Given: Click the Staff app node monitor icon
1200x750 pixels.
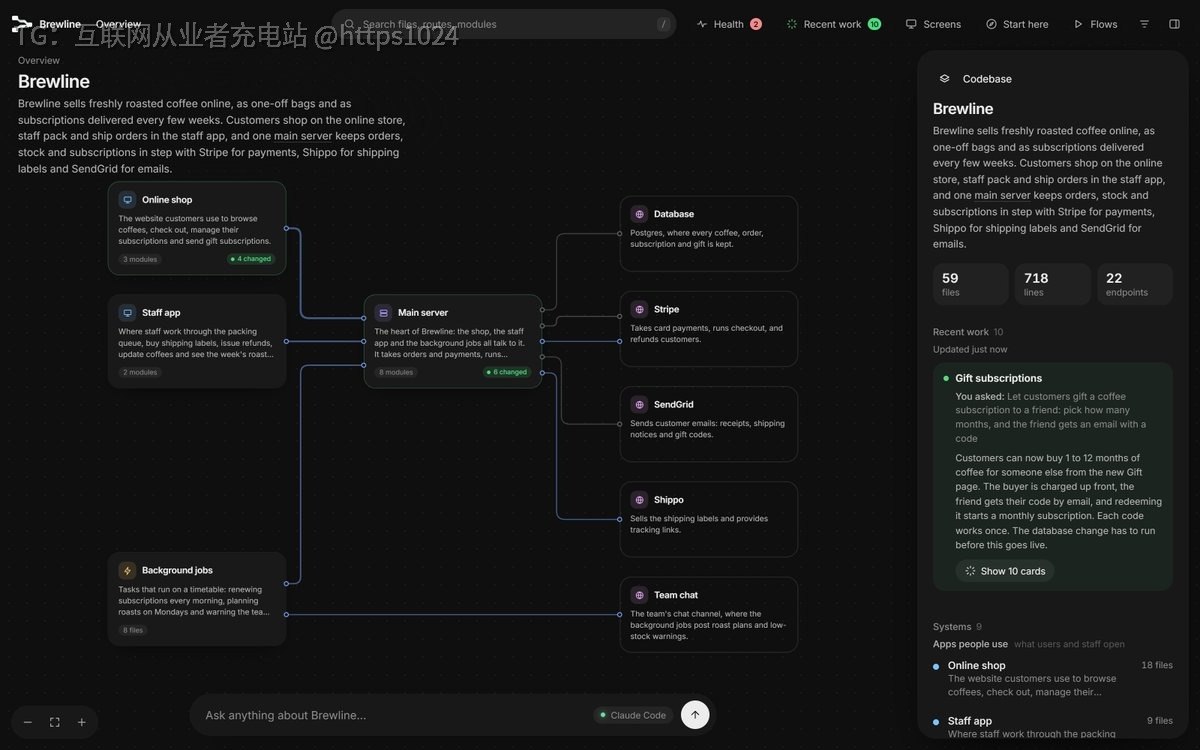Looking at the screenshot, I should point(127,313).
